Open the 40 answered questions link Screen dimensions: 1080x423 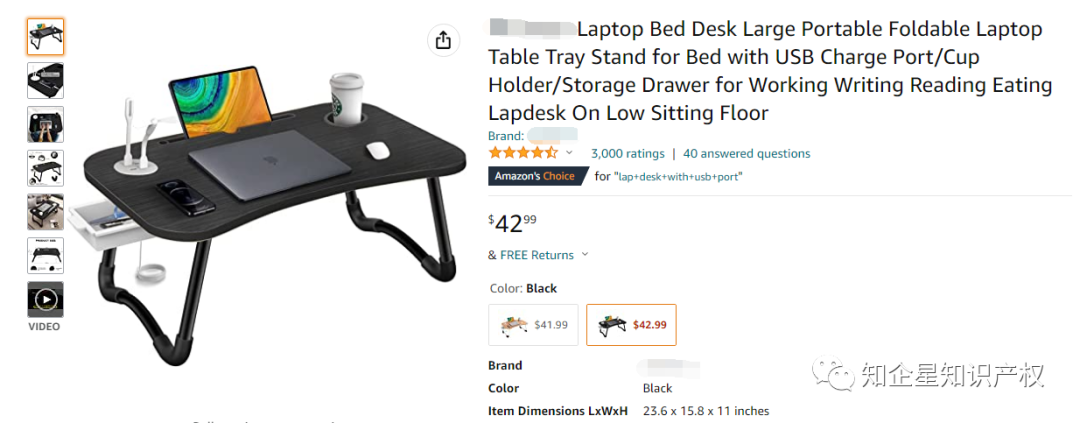click(746, 154)
